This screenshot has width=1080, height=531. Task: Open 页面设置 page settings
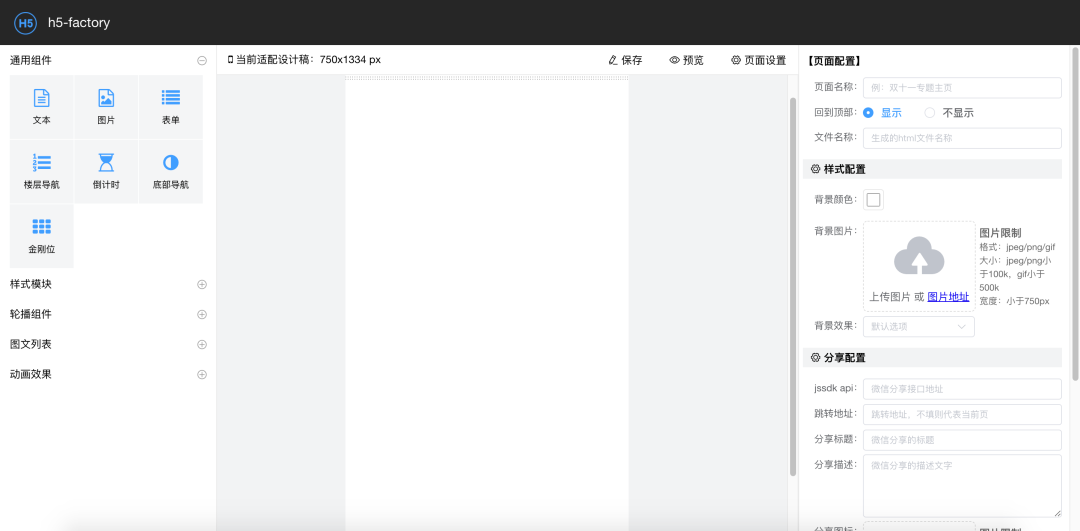pyautogui.click(x=758, y=60)
